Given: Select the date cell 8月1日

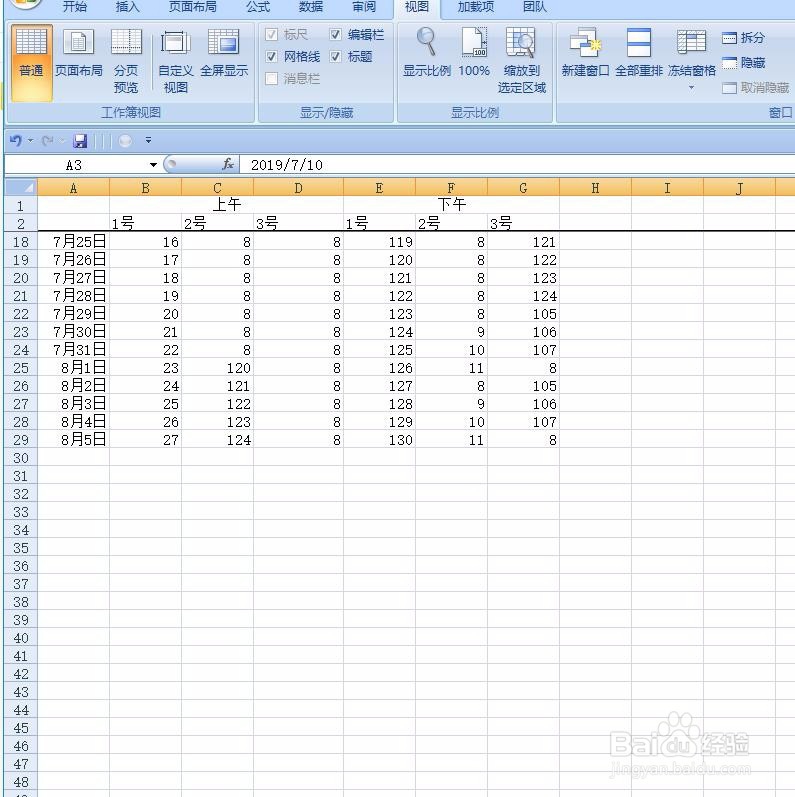Looking at the screenshot, I should click(74, 368).
